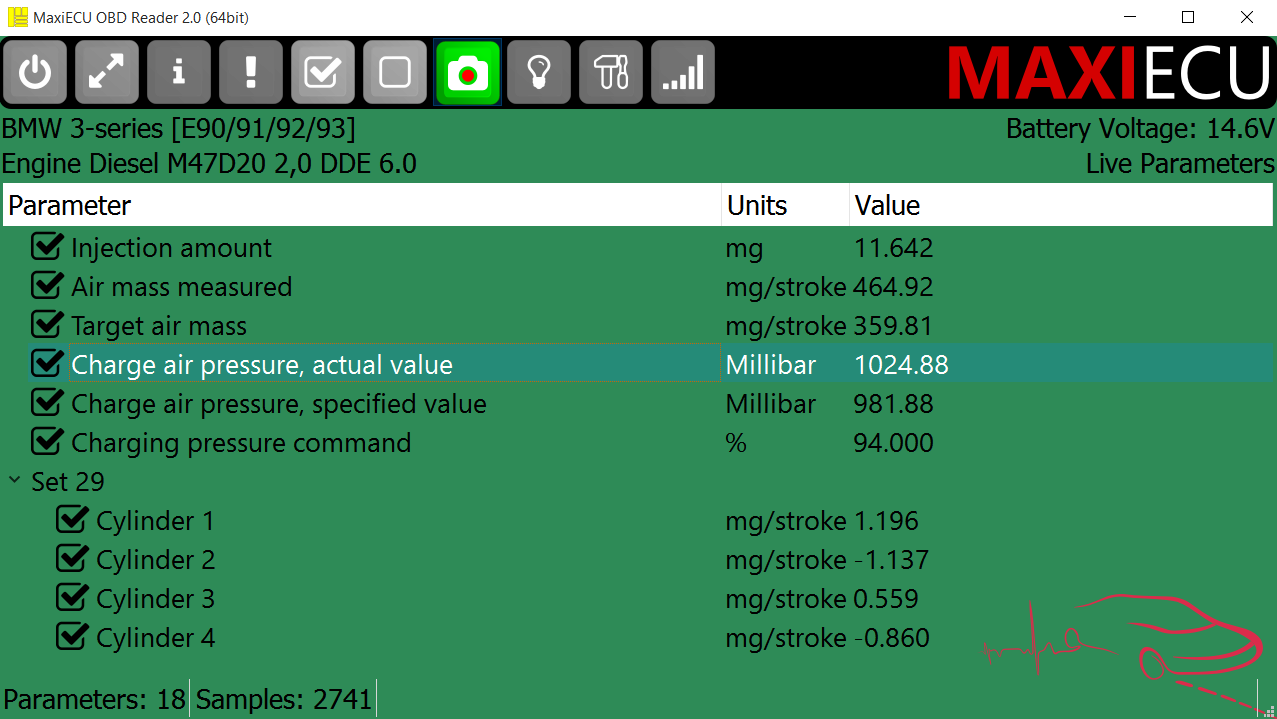
Task: Select the Target air mass row label
Action: 159,326
